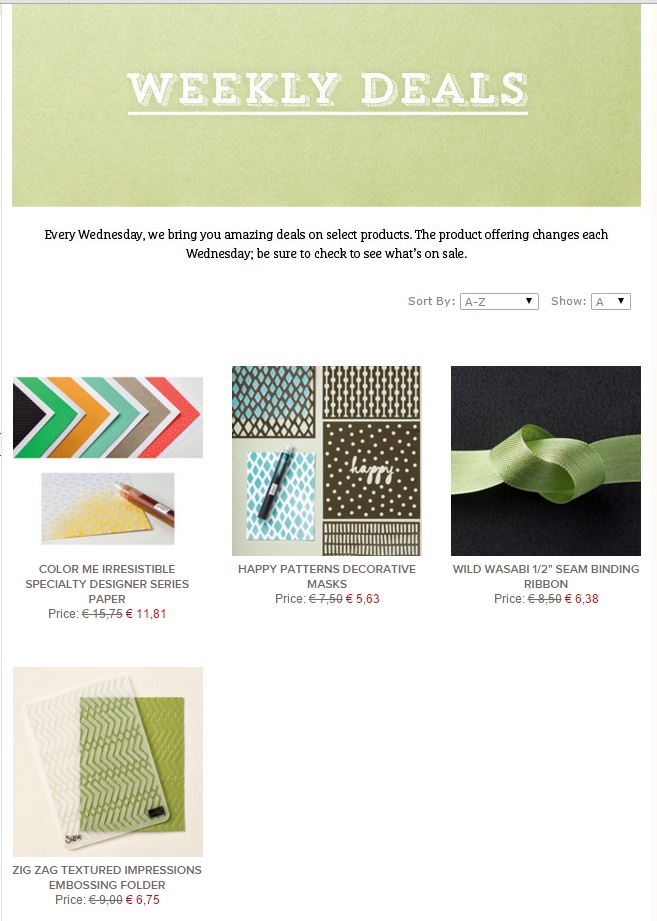Click the Sort By dropdown arrow
This screenshot has width=657, height=921.
(529, 301)
